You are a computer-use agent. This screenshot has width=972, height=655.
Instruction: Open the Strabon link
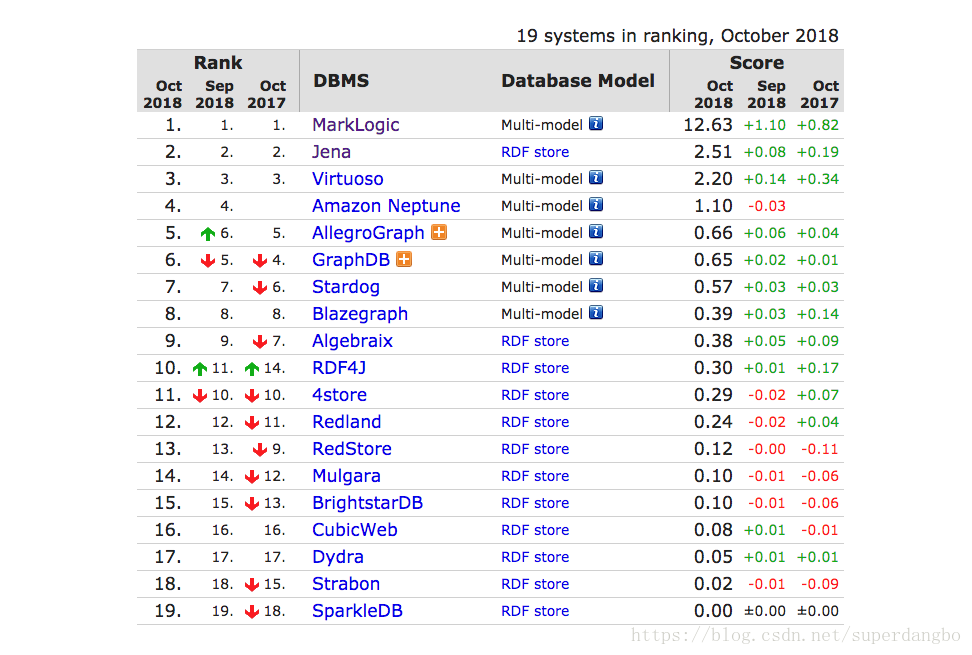(x=346, y=584)
